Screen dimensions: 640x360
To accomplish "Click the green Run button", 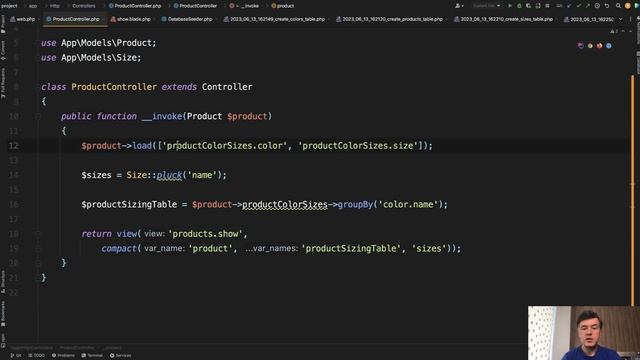I will coord(510,6).
